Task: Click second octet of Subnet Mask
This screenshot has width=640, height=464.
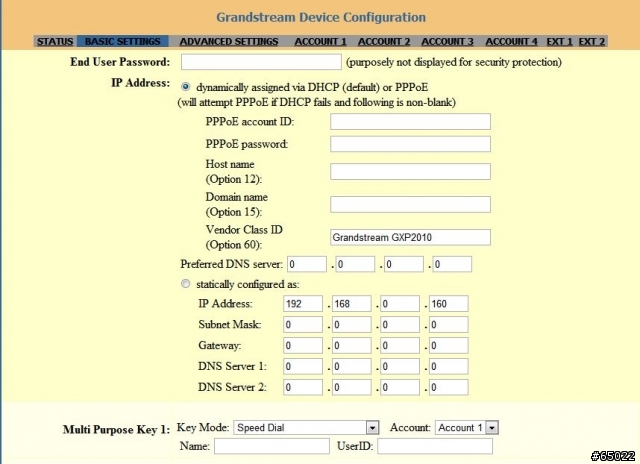Action: [x=351, y=325]
